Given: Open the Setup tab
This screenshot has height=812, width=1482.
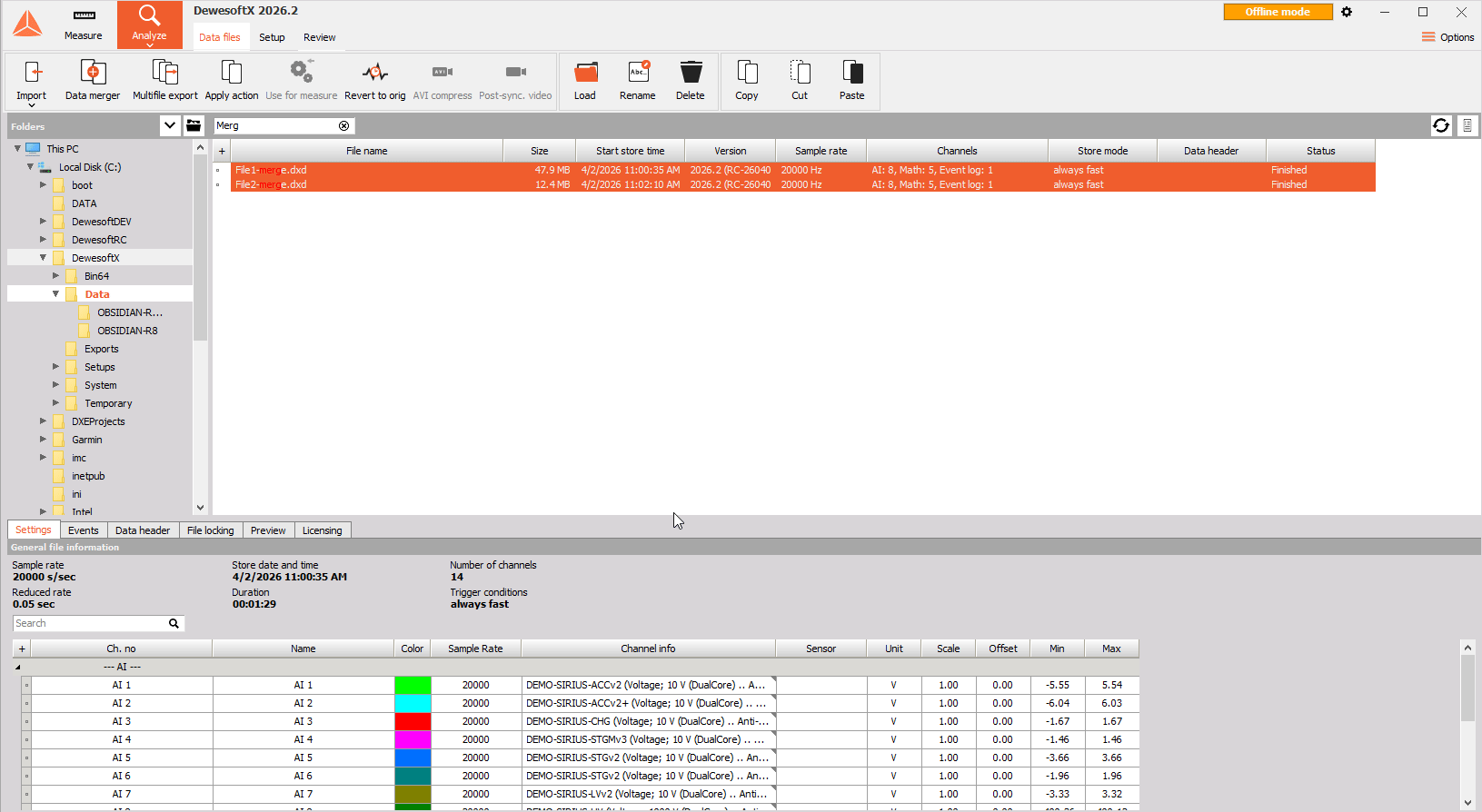Looking at the screenshot, I should [x=272, y=37].
